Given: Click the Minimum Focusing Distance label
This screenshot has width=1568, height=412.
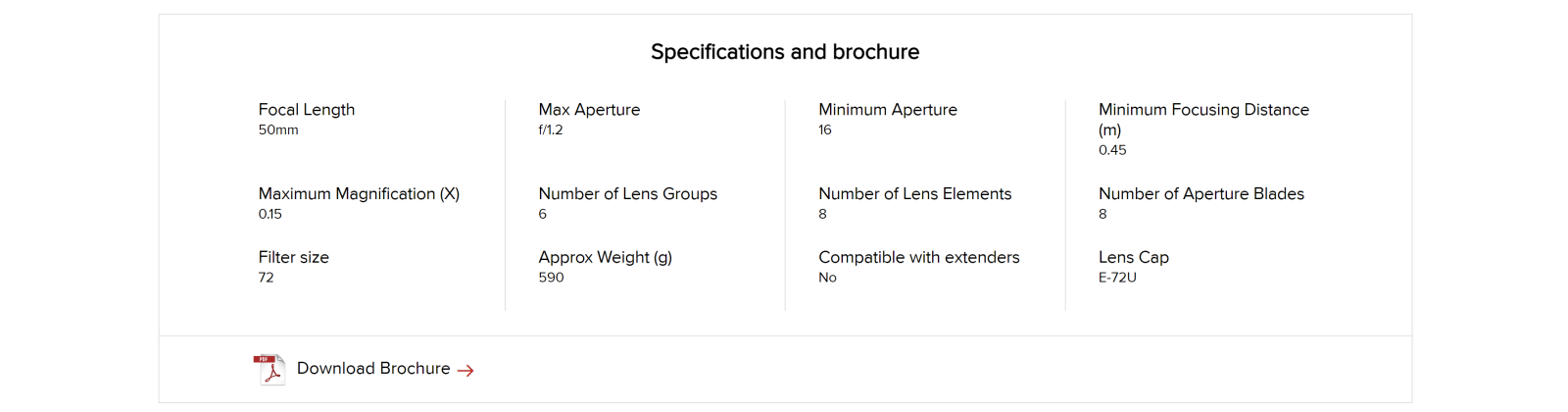Looking at the screenshot, I should (1203, 120).
